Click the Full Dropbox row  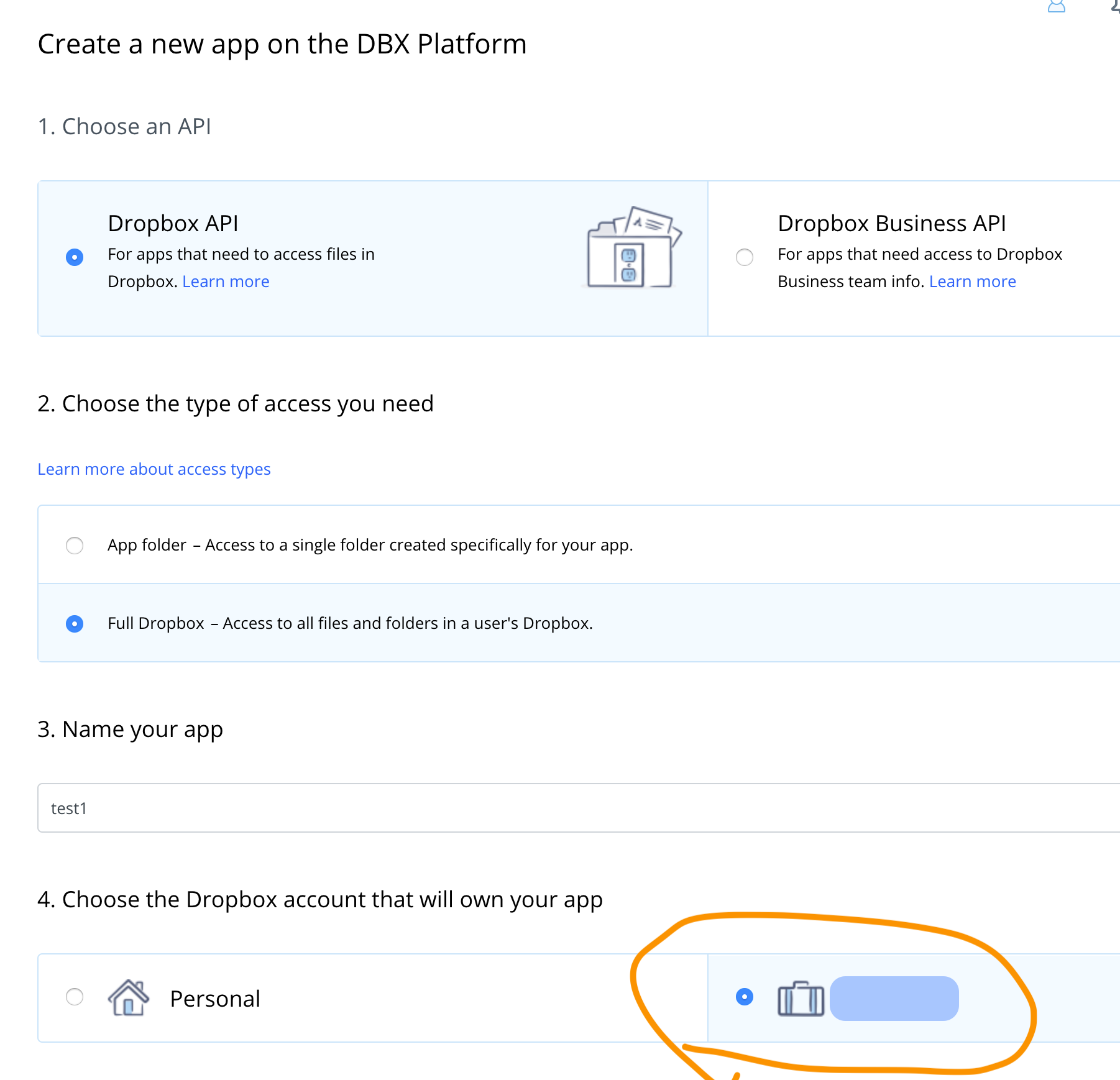(348, 623)
